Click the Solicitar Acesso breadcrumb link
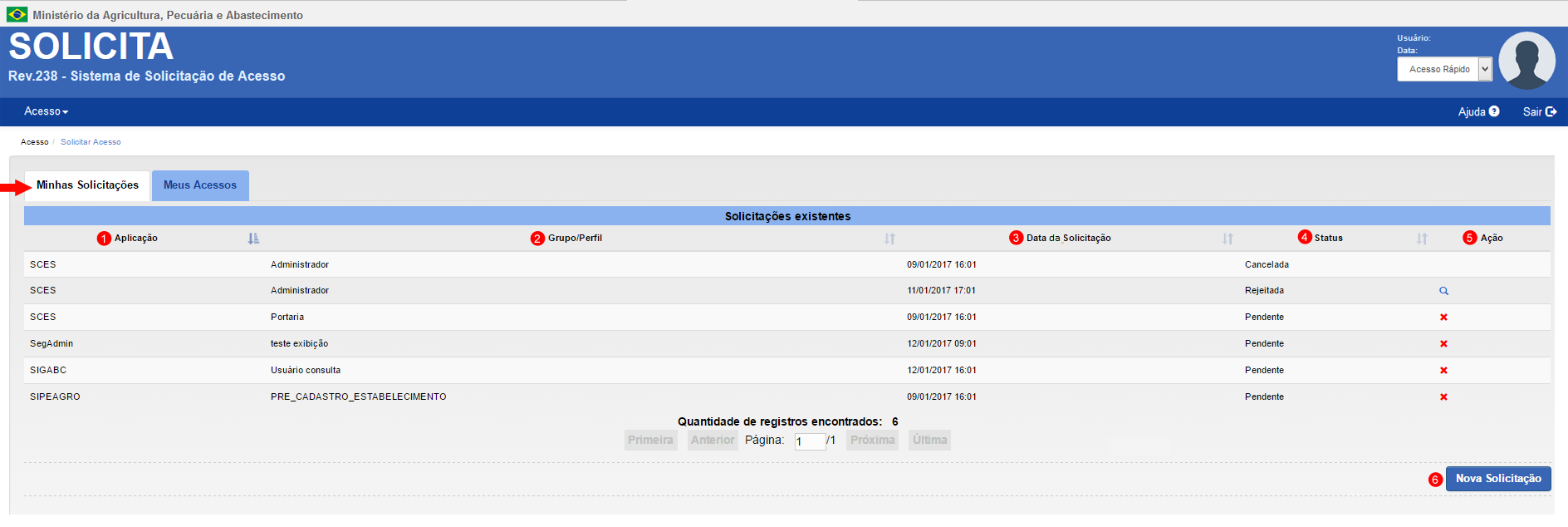1568x527 pixels. tap(91, 142)
